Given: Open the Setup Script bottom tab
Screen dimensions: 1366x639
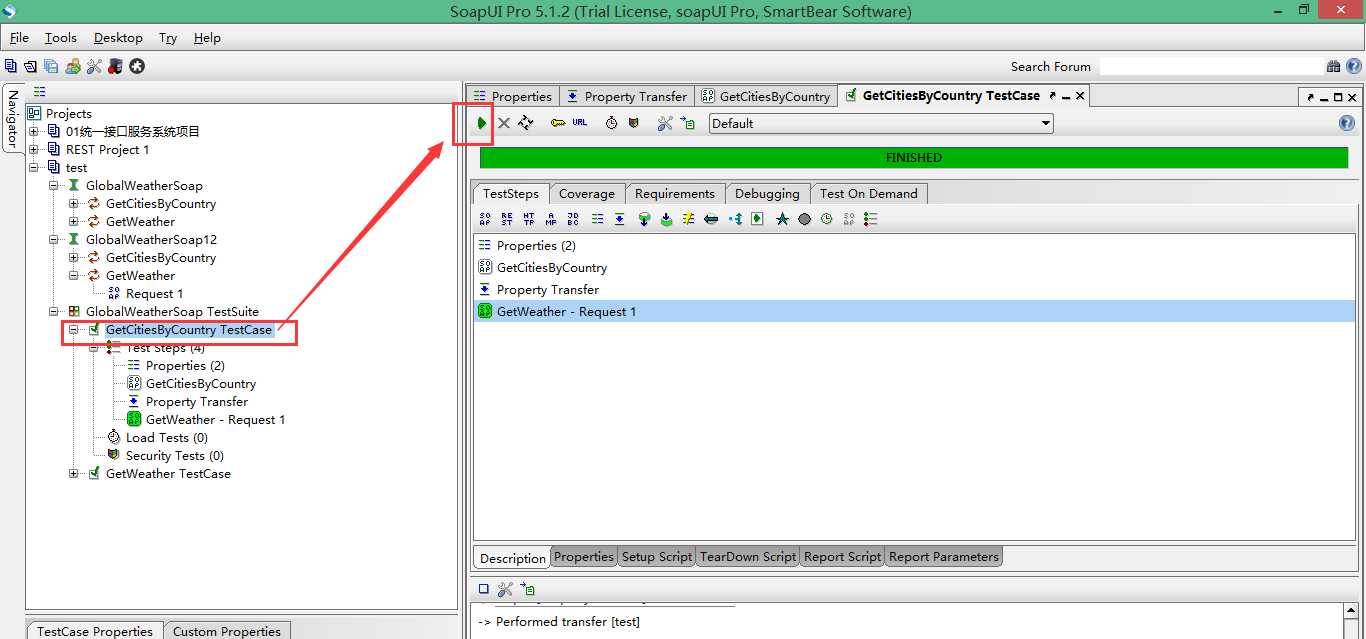Looking at the screenshot, I should point(657,557).
